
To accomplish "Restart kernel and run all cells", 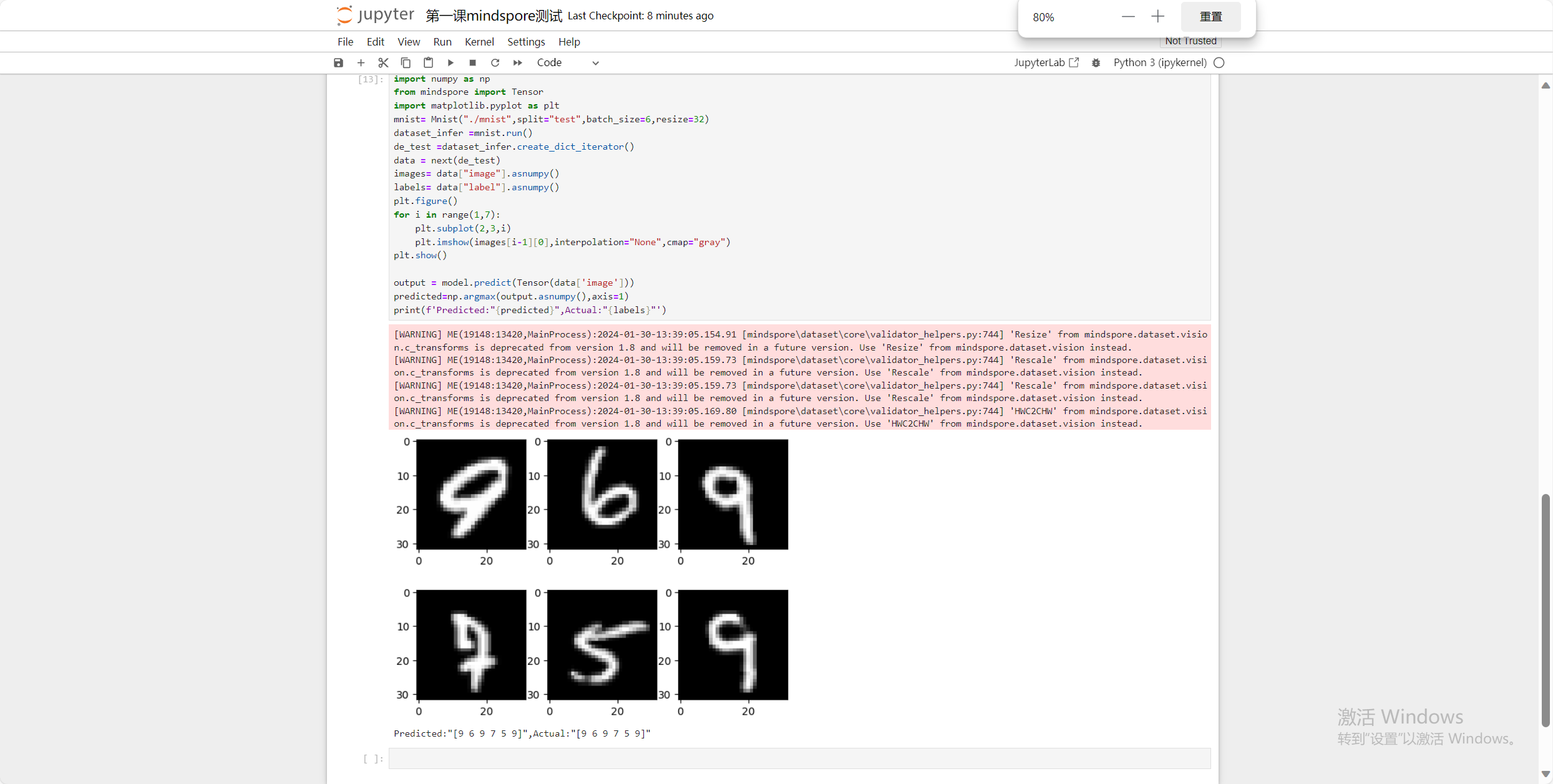I will pos(518,62).
